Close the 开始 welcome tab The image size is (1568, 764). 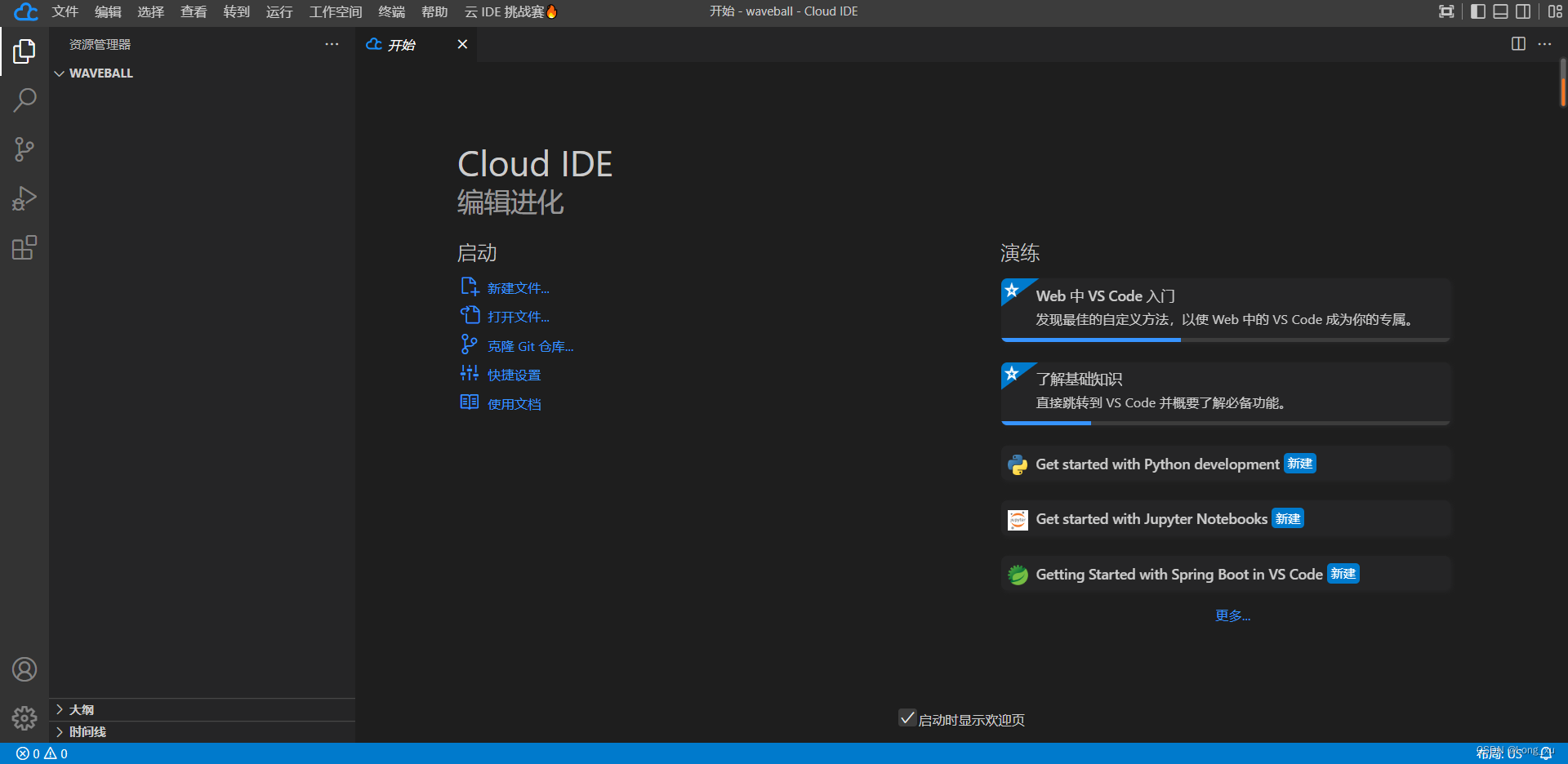pyautogui.click(x=462, y=44)
